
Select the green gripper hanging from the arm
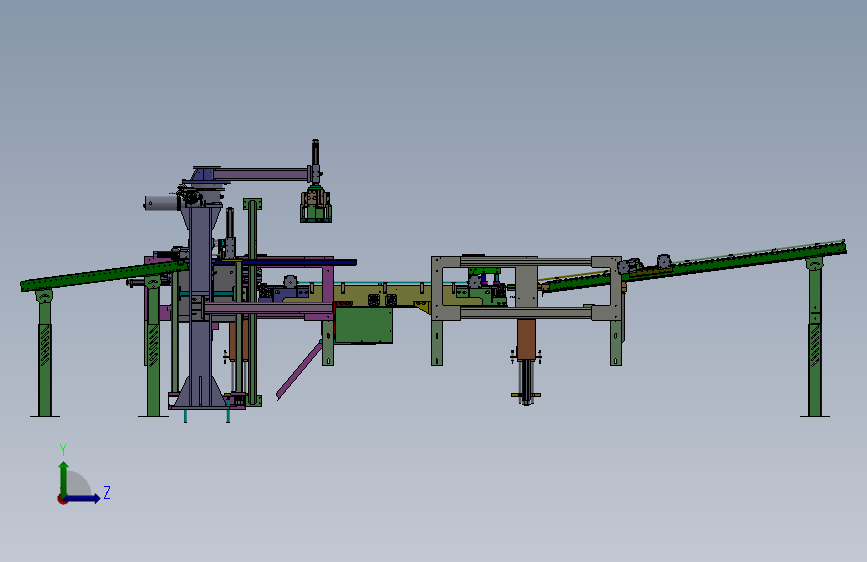click(316, 206)
